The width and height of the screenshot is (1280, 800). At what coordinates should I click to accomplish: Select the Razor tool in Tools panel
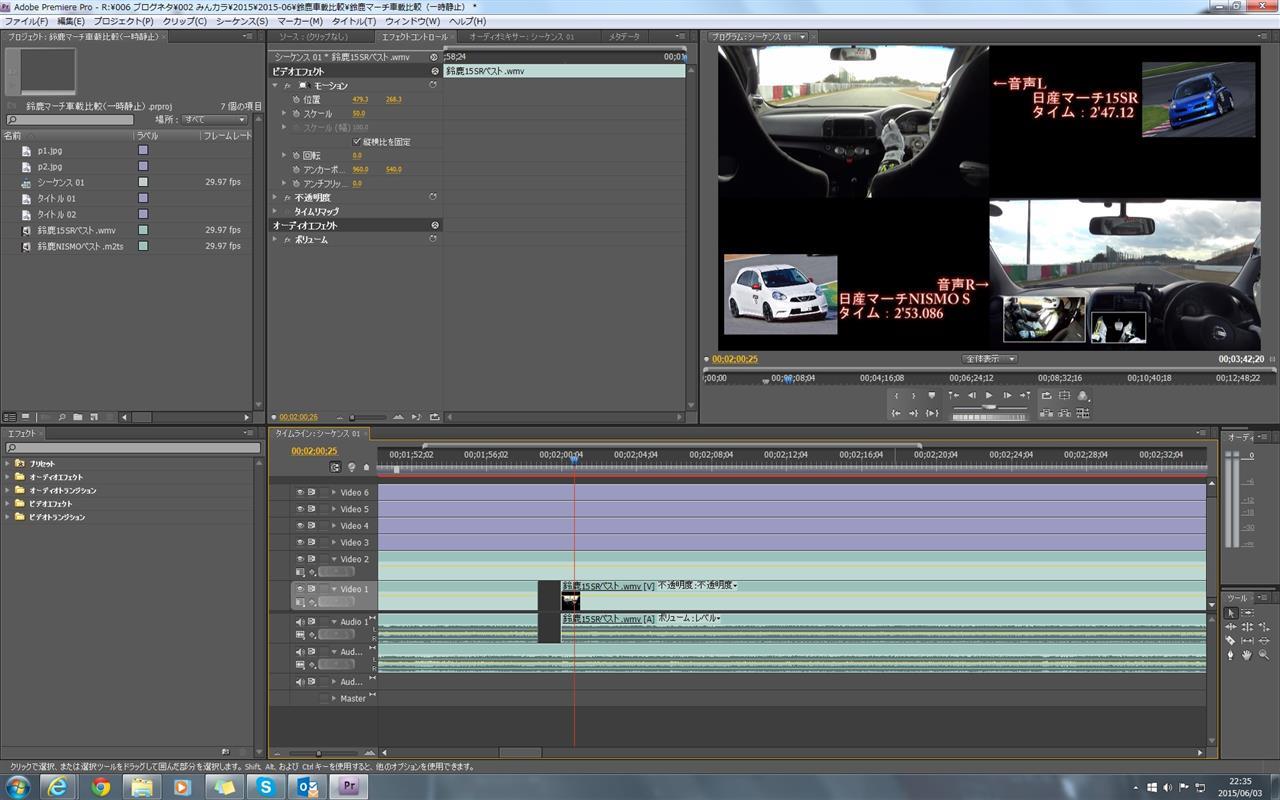[1230, 640]
